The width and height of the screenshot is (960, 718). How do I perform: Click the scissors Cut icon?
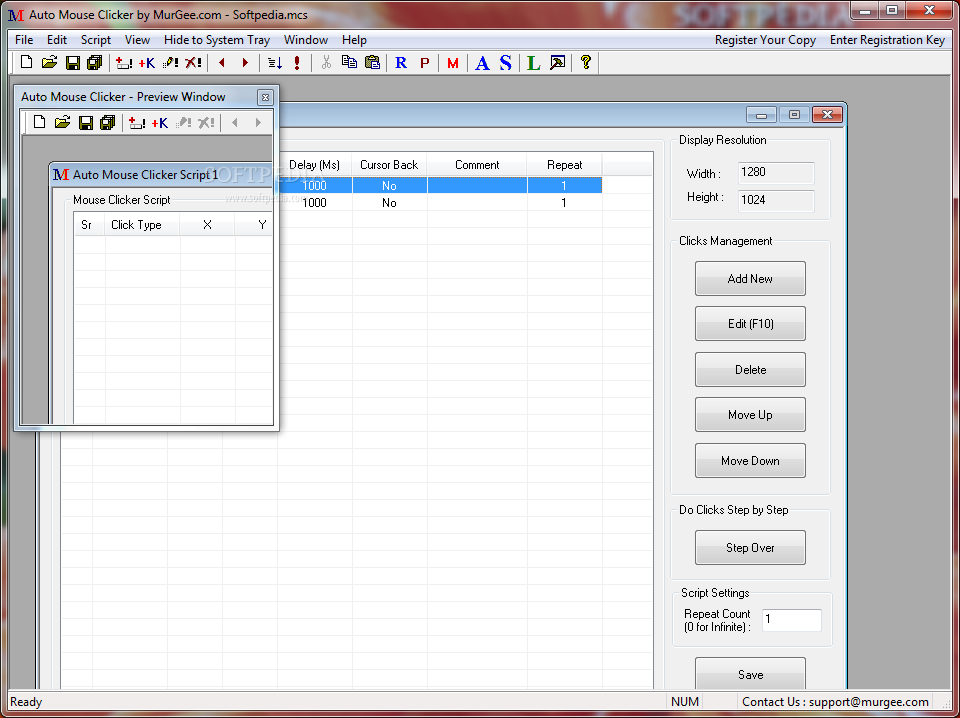(x=326, y=62)
